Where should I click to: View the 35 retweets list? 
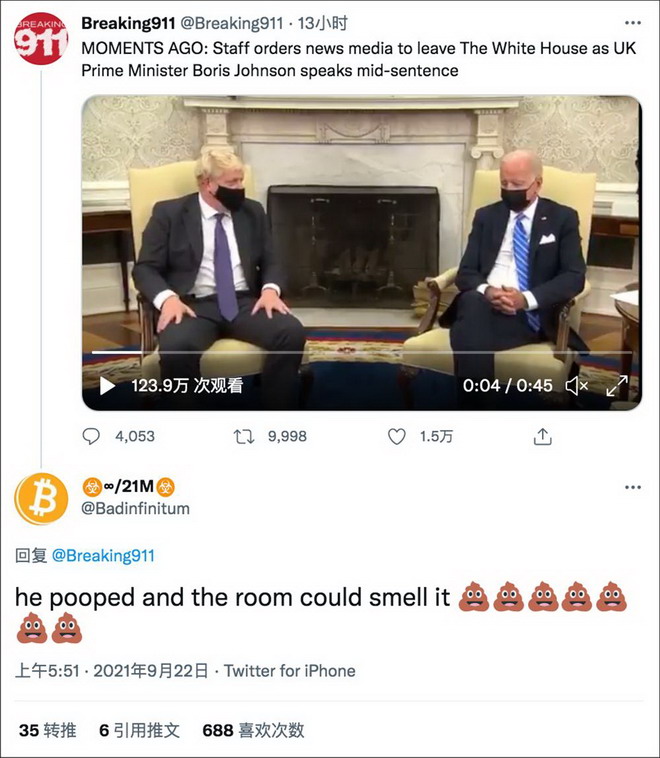[47, 730]
